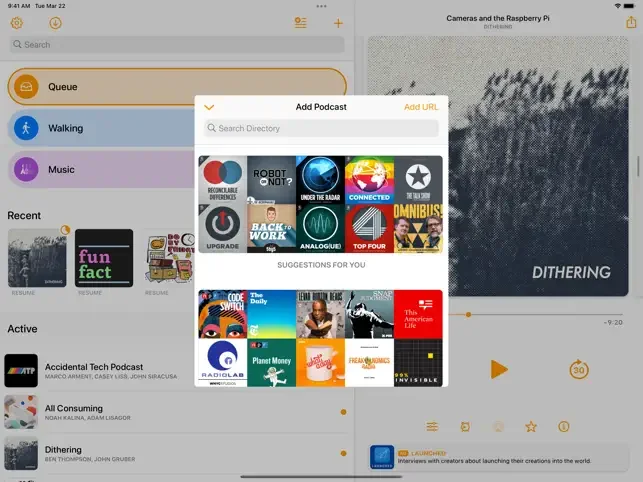Click the main Search field

click(x=177, y=44)
